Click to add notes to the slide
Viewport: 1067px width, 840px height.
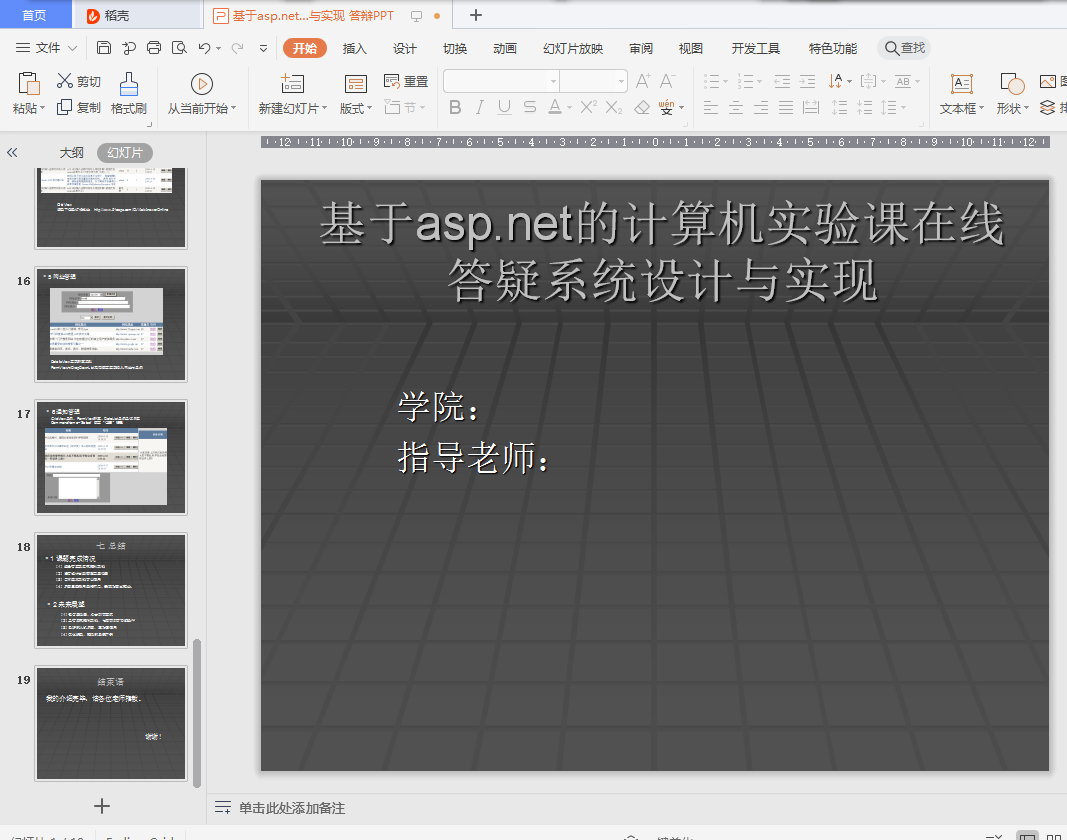[292, 808]
